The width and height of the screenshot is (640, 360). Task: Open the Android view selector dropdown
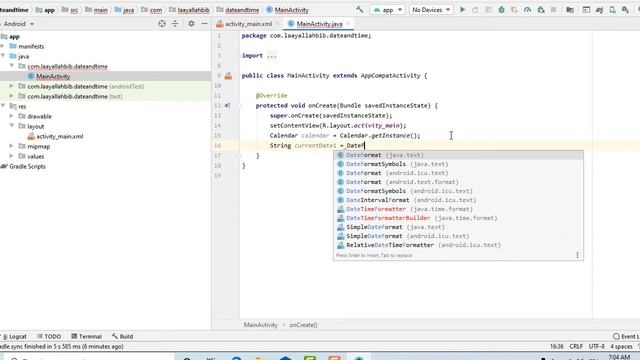point(19,24)
